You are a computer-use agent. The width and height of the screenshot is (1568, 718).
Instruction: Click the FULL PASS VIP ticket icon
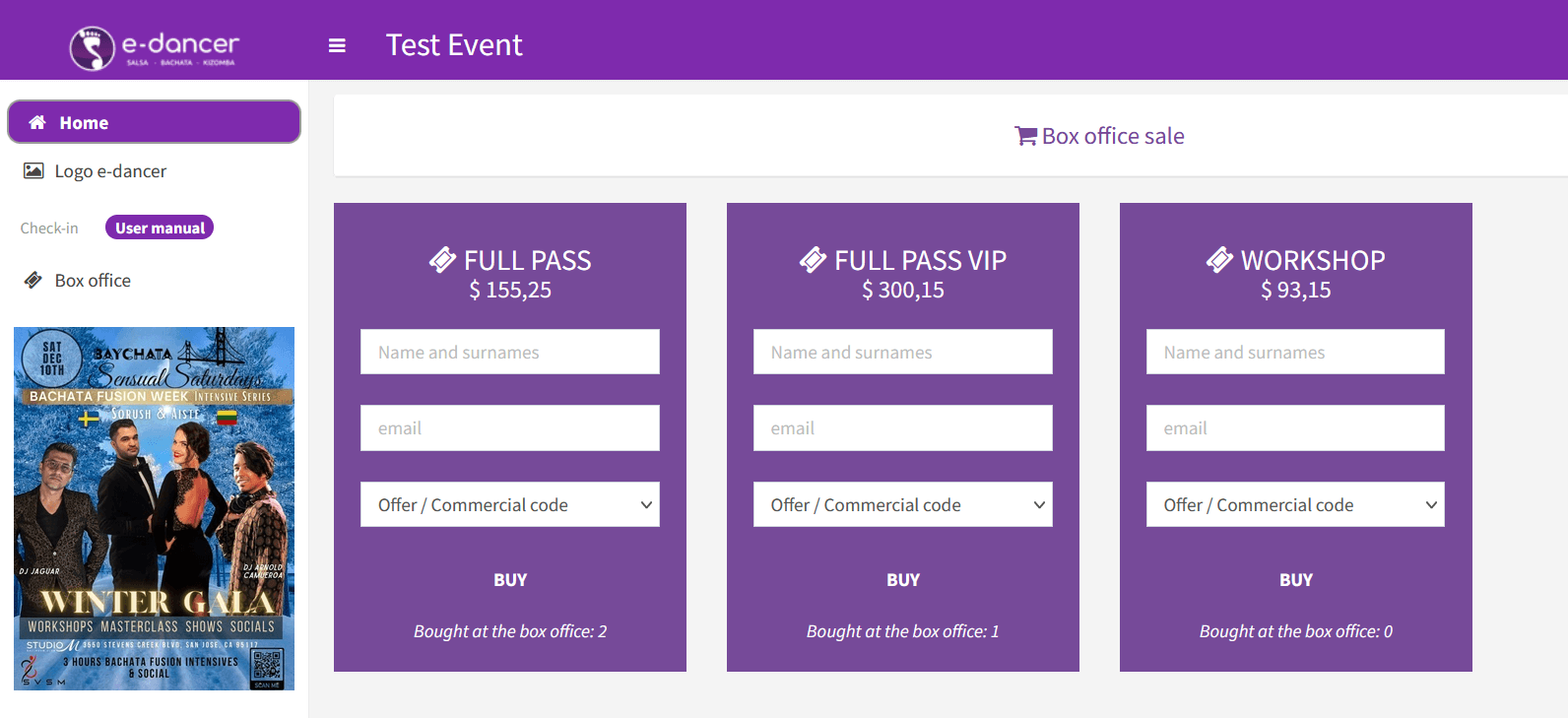pyautogui.click(x=813, y=260)
